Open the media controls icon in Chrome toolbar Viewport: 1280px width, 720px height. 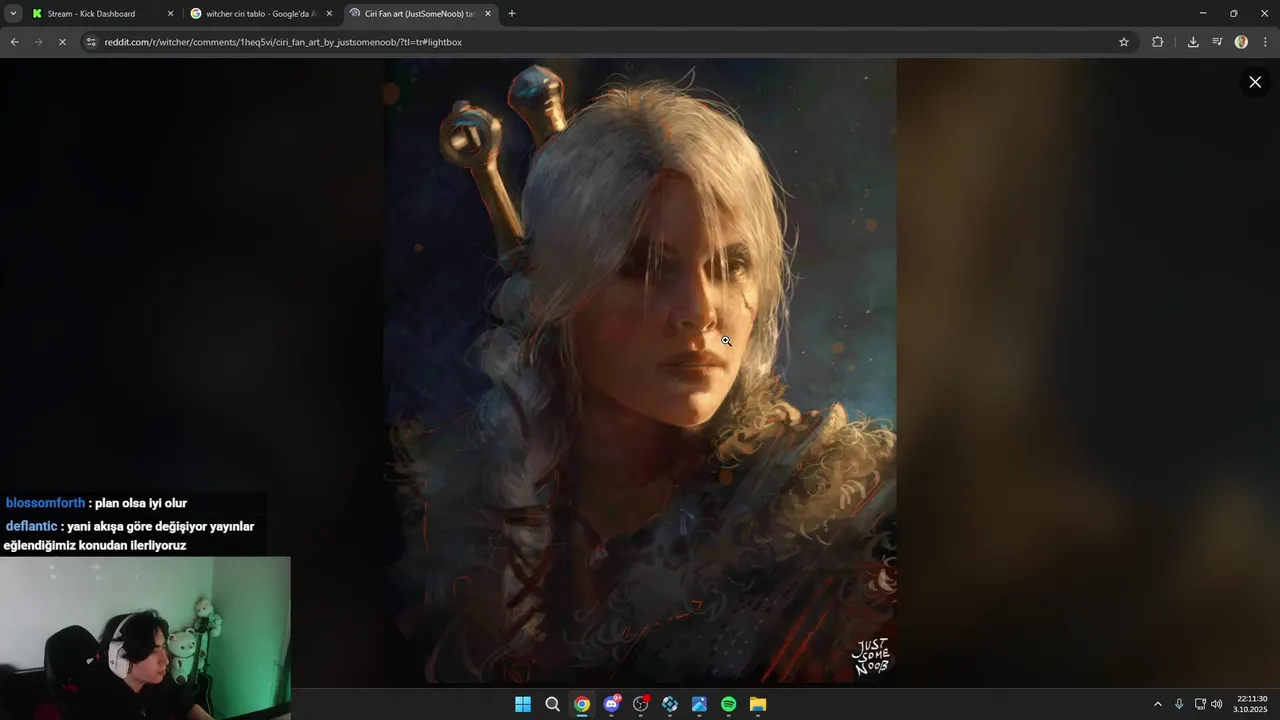pos(1217,42)
